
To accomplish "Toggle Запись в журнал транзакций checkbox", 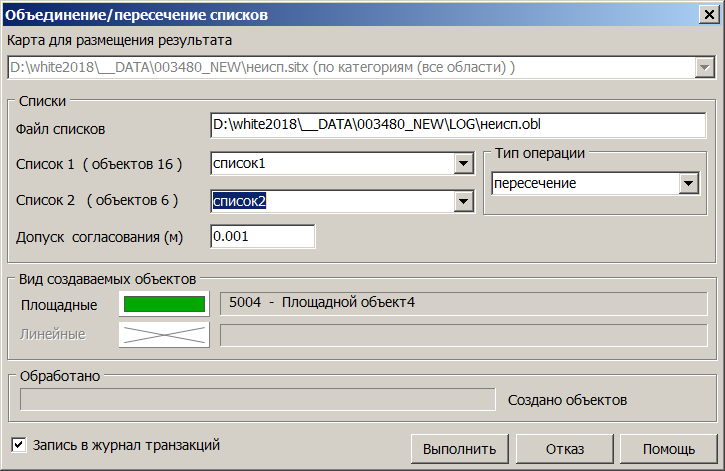I will (19, 444).
